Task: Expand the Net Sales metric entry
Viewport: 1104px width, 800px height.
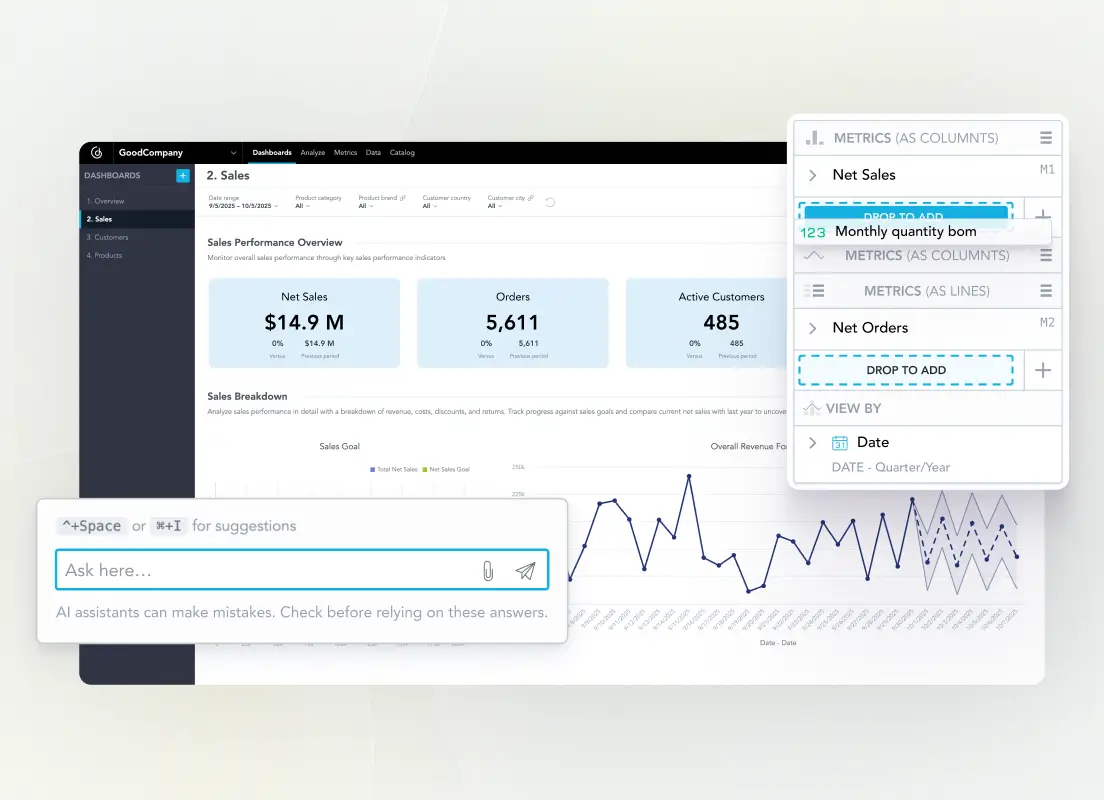Action: click(811, 175)
